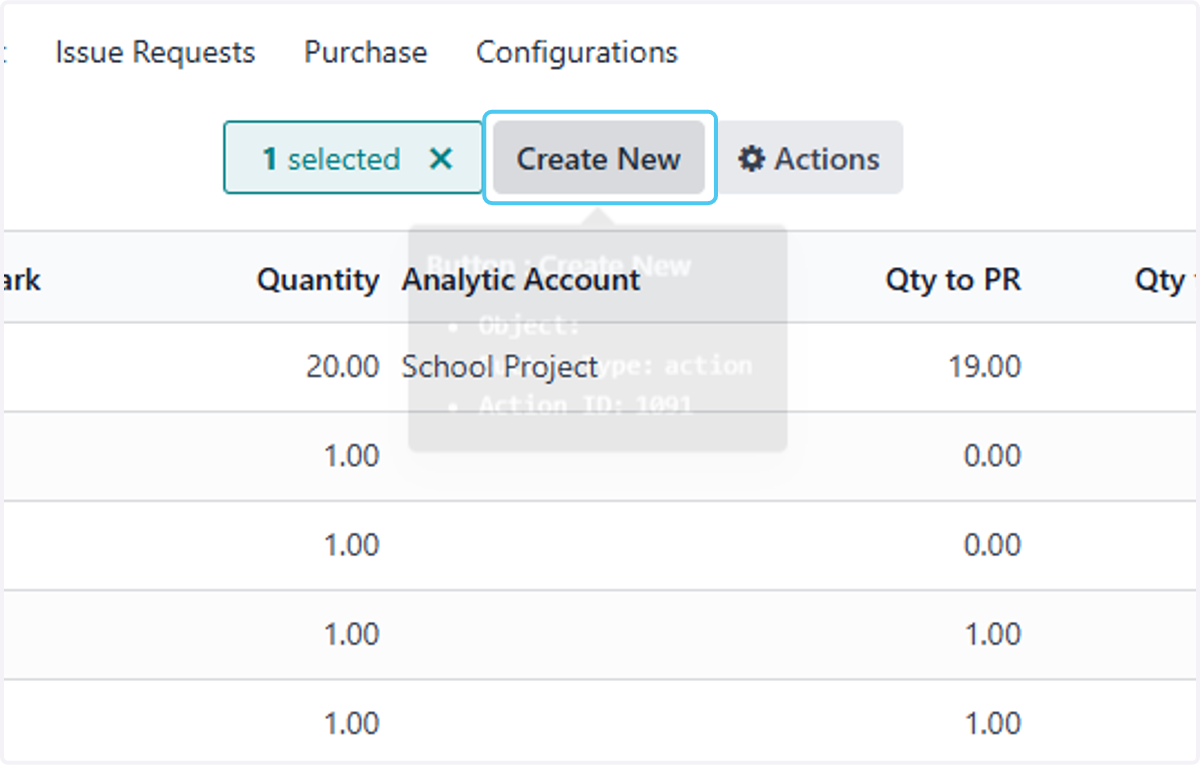Open the Actions gear menu
1200x765 pixels.
pyautogui.click(x=809, y=158)
